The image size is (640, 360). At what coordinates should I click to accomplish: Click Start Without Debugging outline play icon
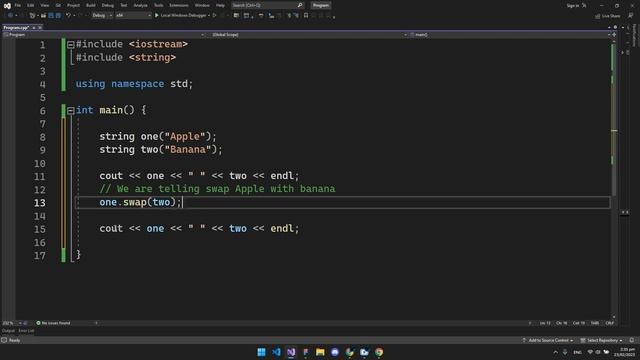pos(215,16)
